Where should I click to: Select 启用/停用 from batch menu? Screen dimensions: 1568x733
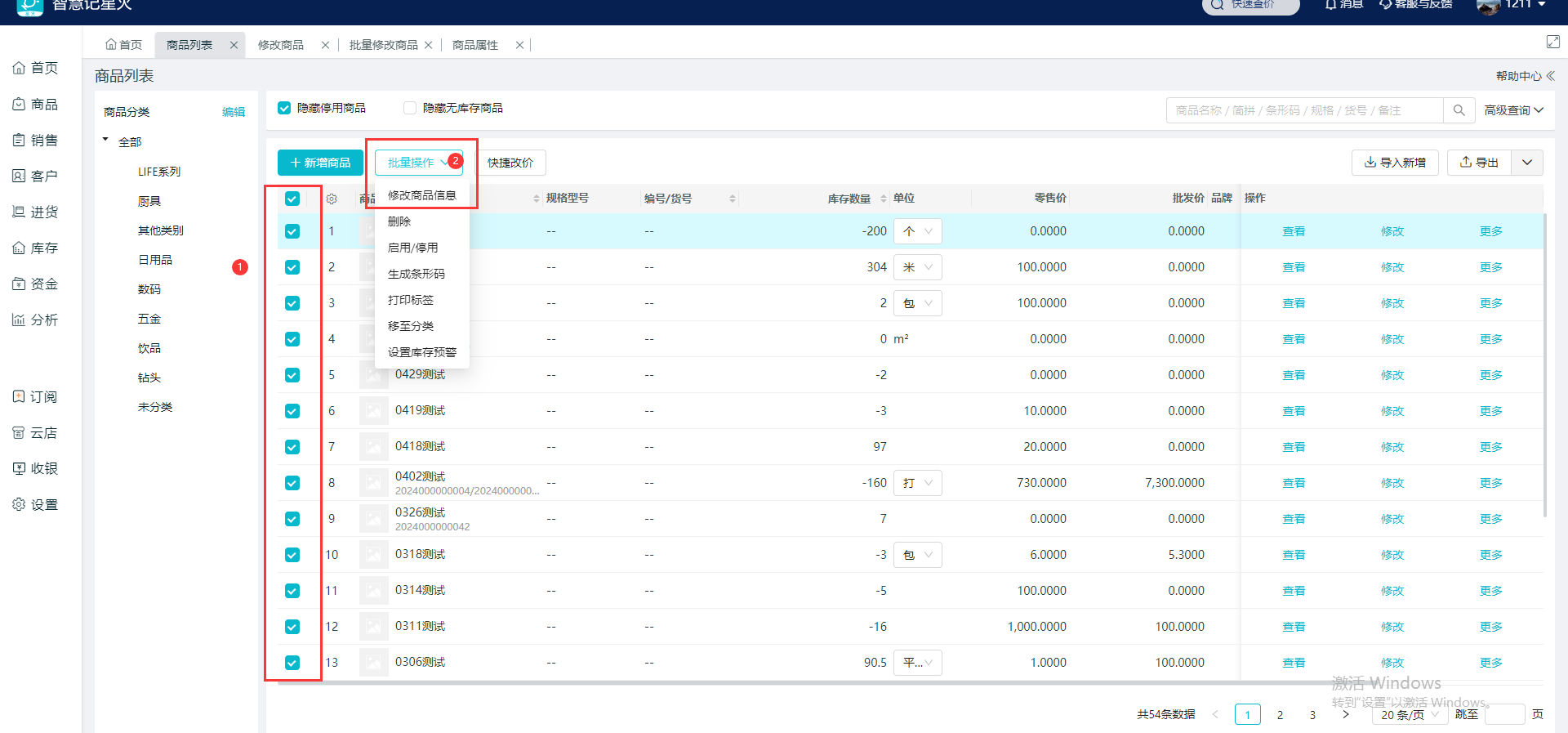[x=422, y=248]
